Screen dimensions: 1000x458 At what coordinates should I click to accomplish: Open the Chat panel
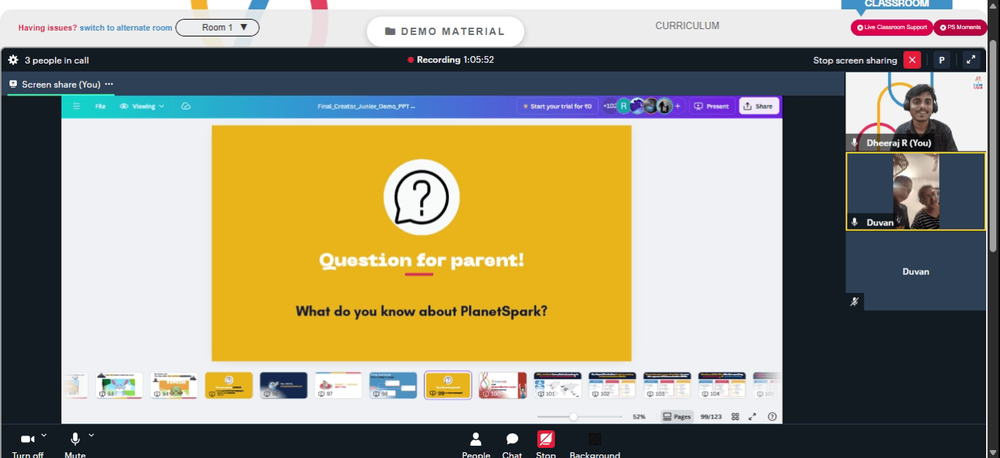coord(512,445)
